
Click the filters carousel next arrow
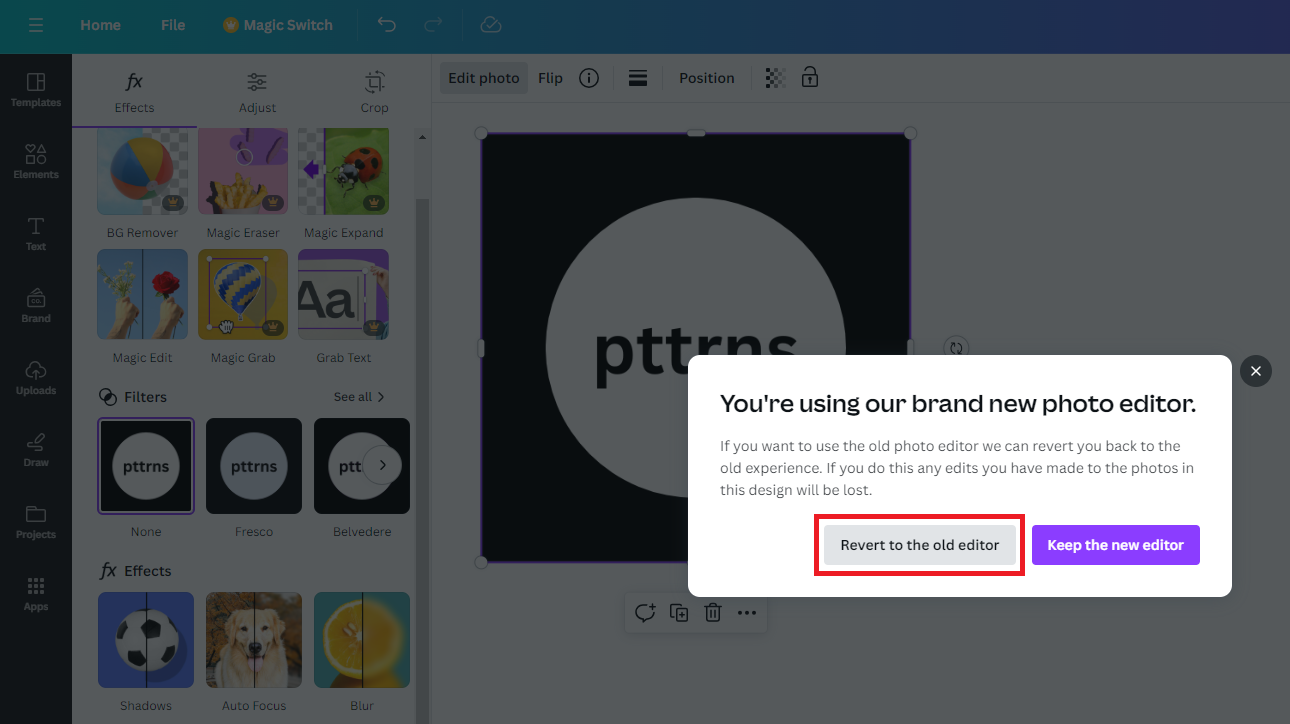(x=382, y=465)
